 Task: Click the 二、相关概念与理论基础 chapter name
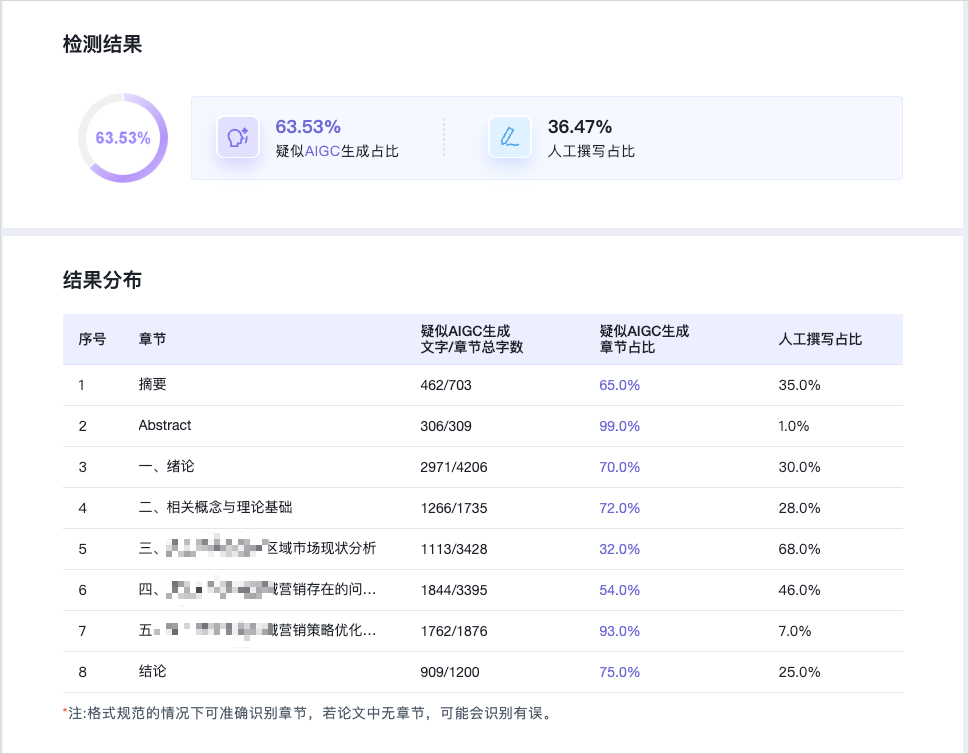(215, 507)
